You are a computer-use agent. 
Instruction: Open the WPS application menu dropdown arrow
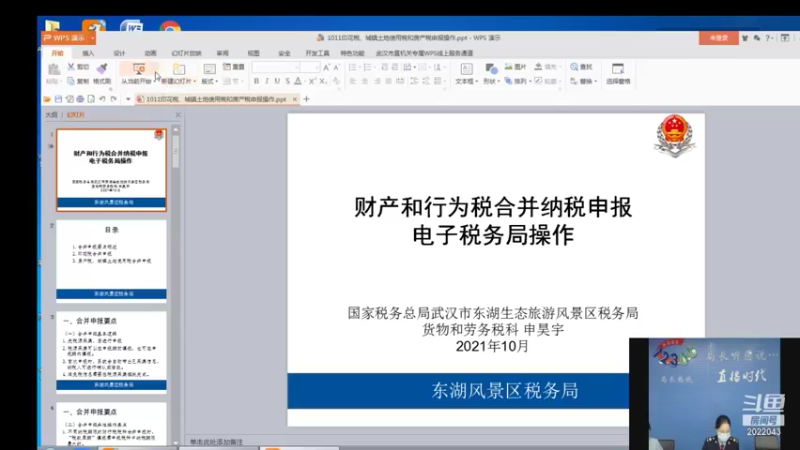pos(92,38)
